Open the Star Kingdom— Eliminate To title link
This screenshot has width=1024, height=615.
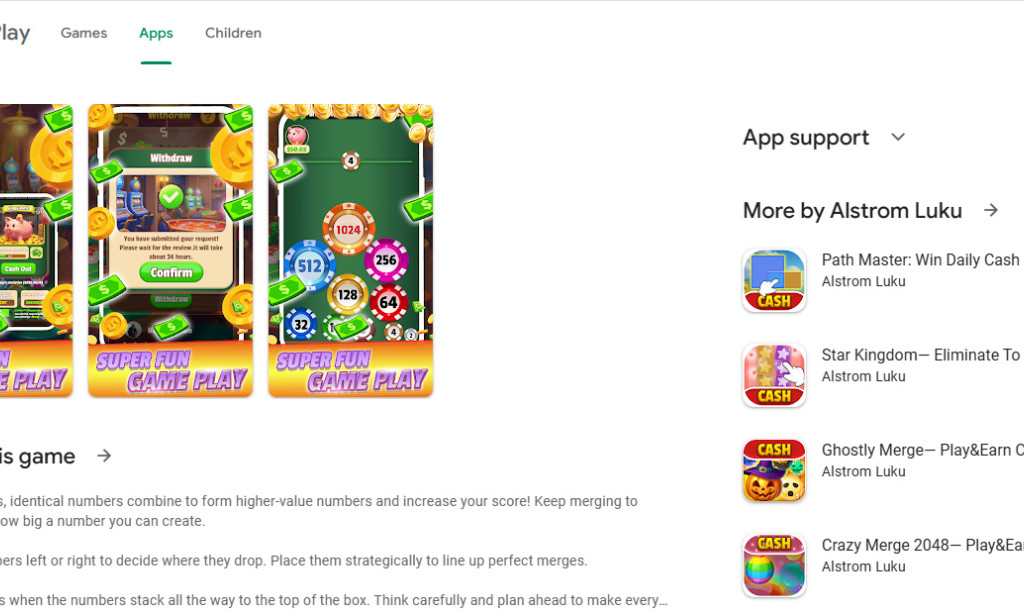pos(921,355)
